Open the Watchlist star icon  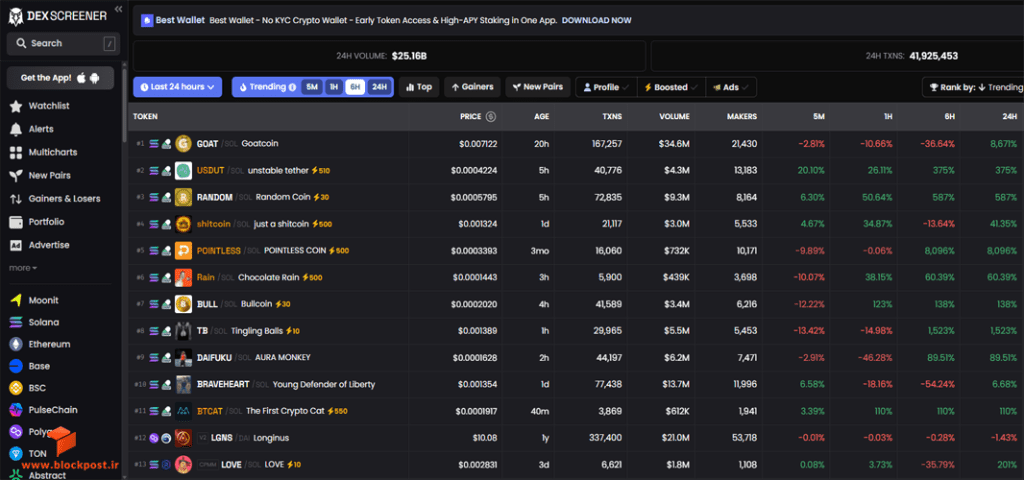coord(16,106)
